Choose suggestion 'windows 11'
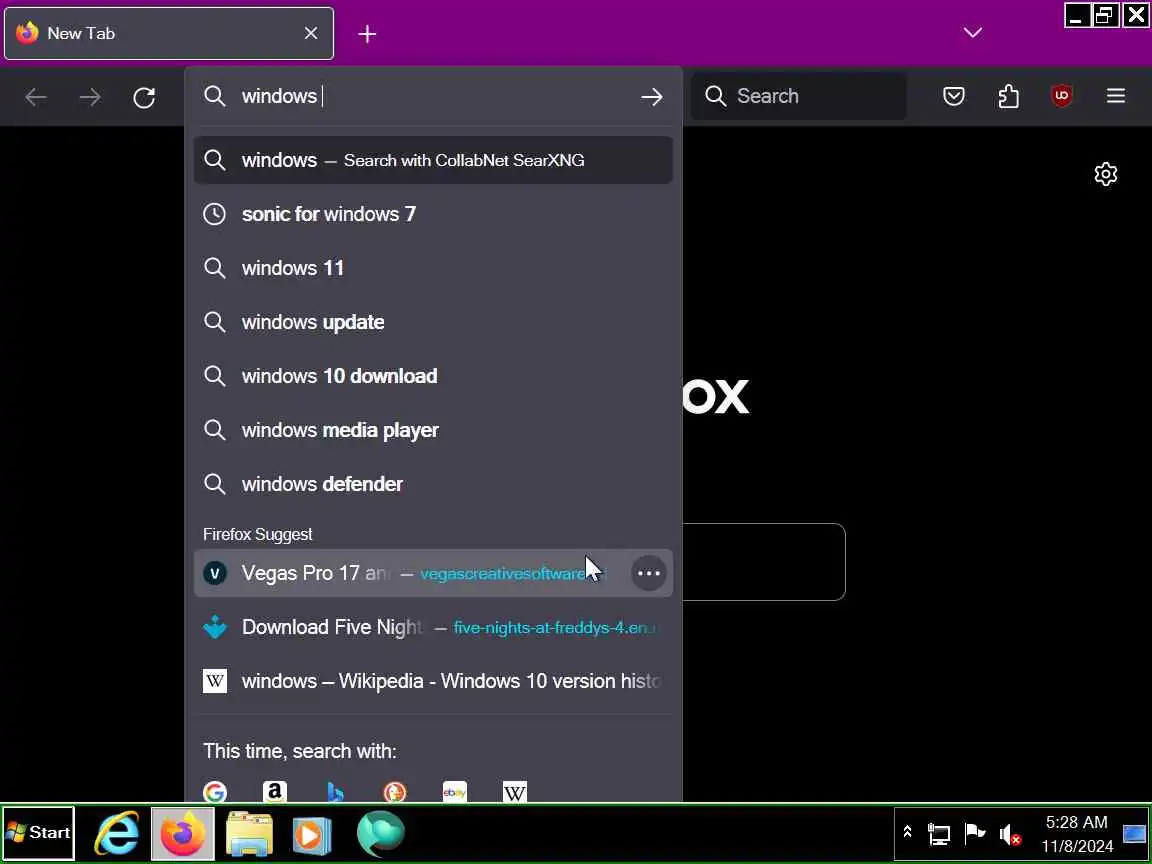The image size is (1152, 864). pyautogui.click(x=433, y=268)
